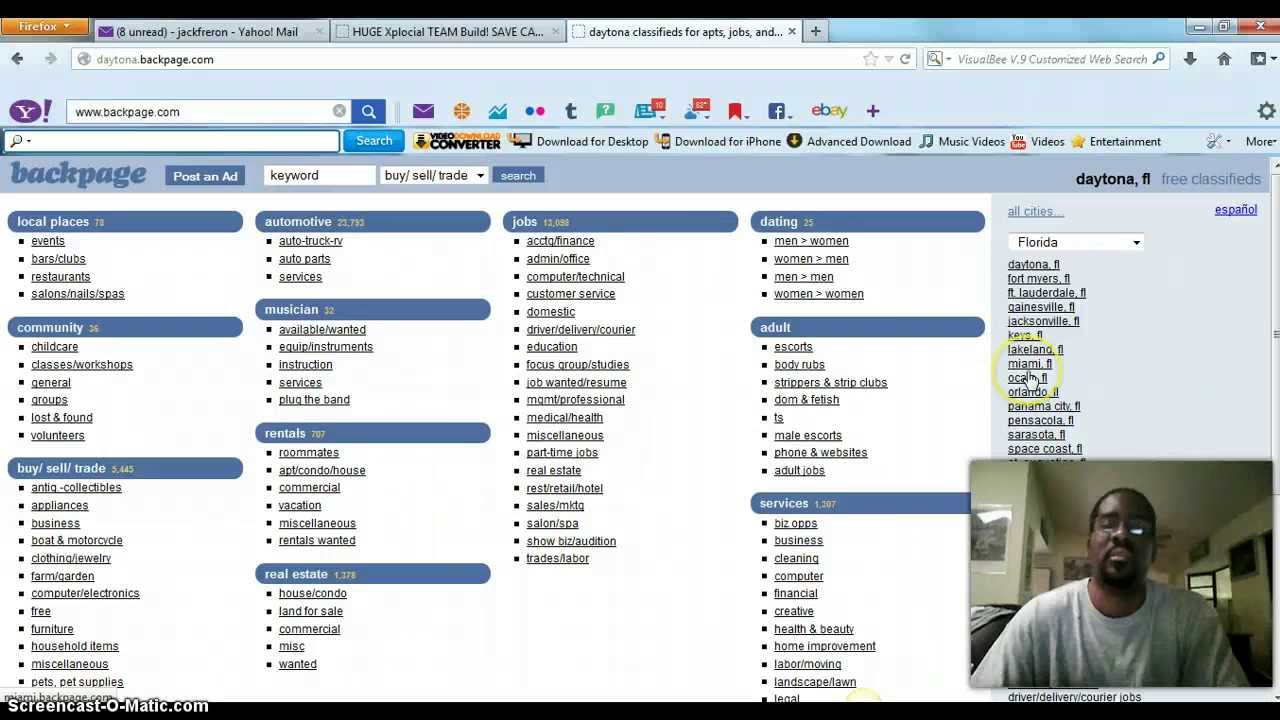Open the weather icon in the Yahoo toolbar
This screenshot has width=1280, height=720.
pyautogui.click(x=695, y=110)
